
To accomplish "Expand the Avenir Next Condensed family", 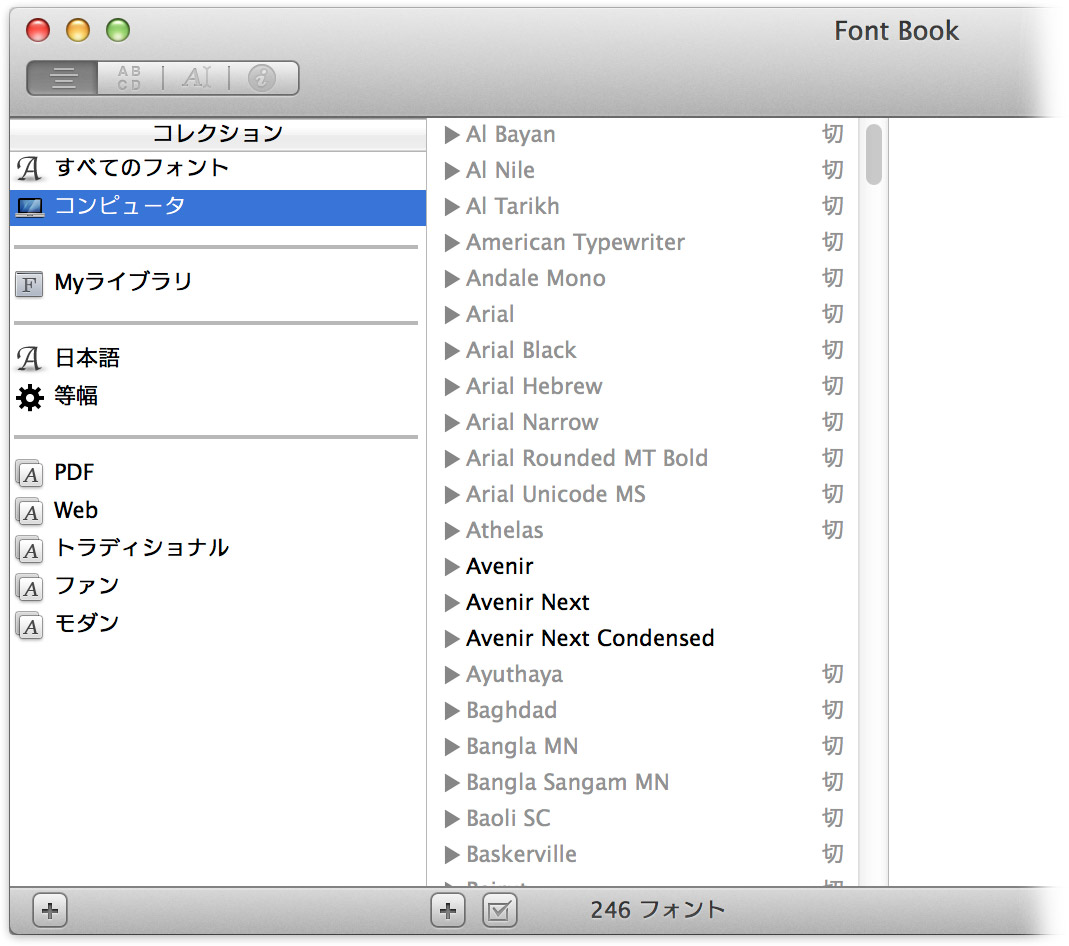I will tap(451, 639).
